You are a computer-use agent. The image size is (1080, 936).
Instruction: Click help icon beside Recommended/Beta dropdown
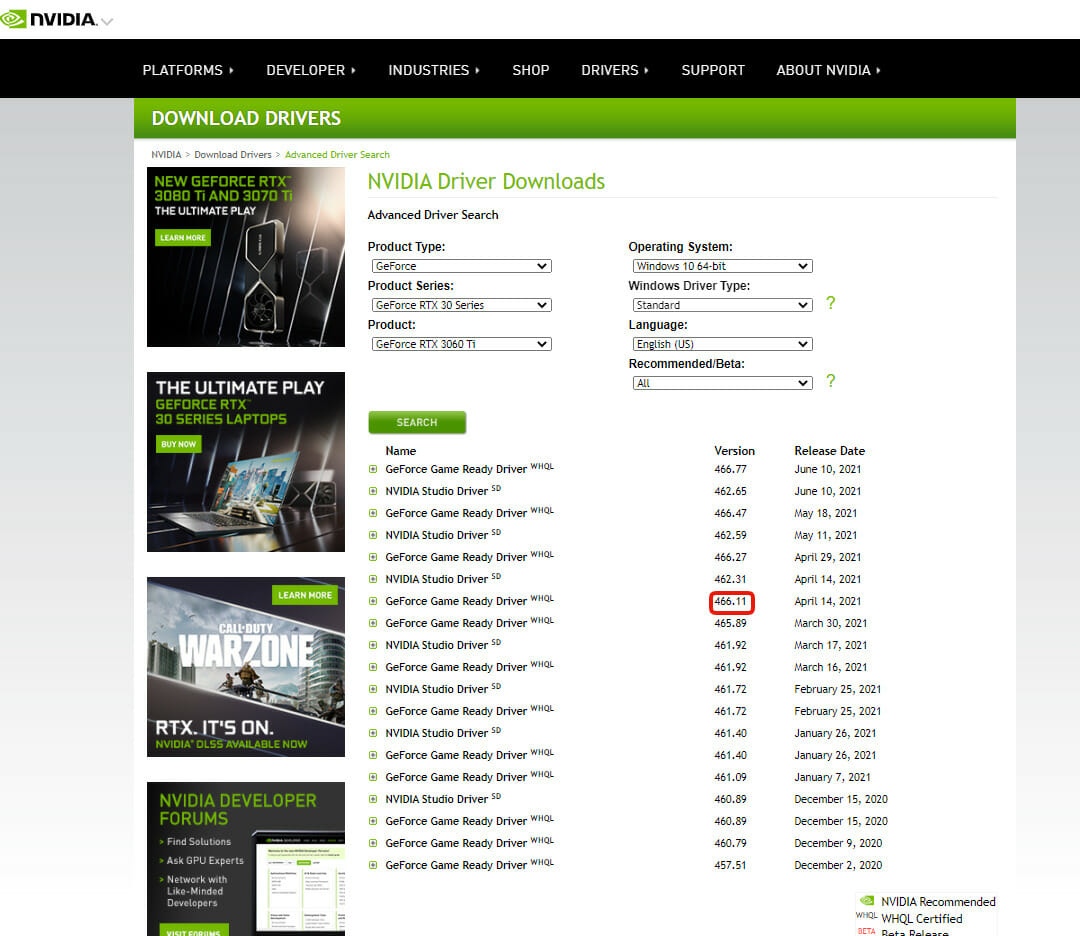pos(830,381)
